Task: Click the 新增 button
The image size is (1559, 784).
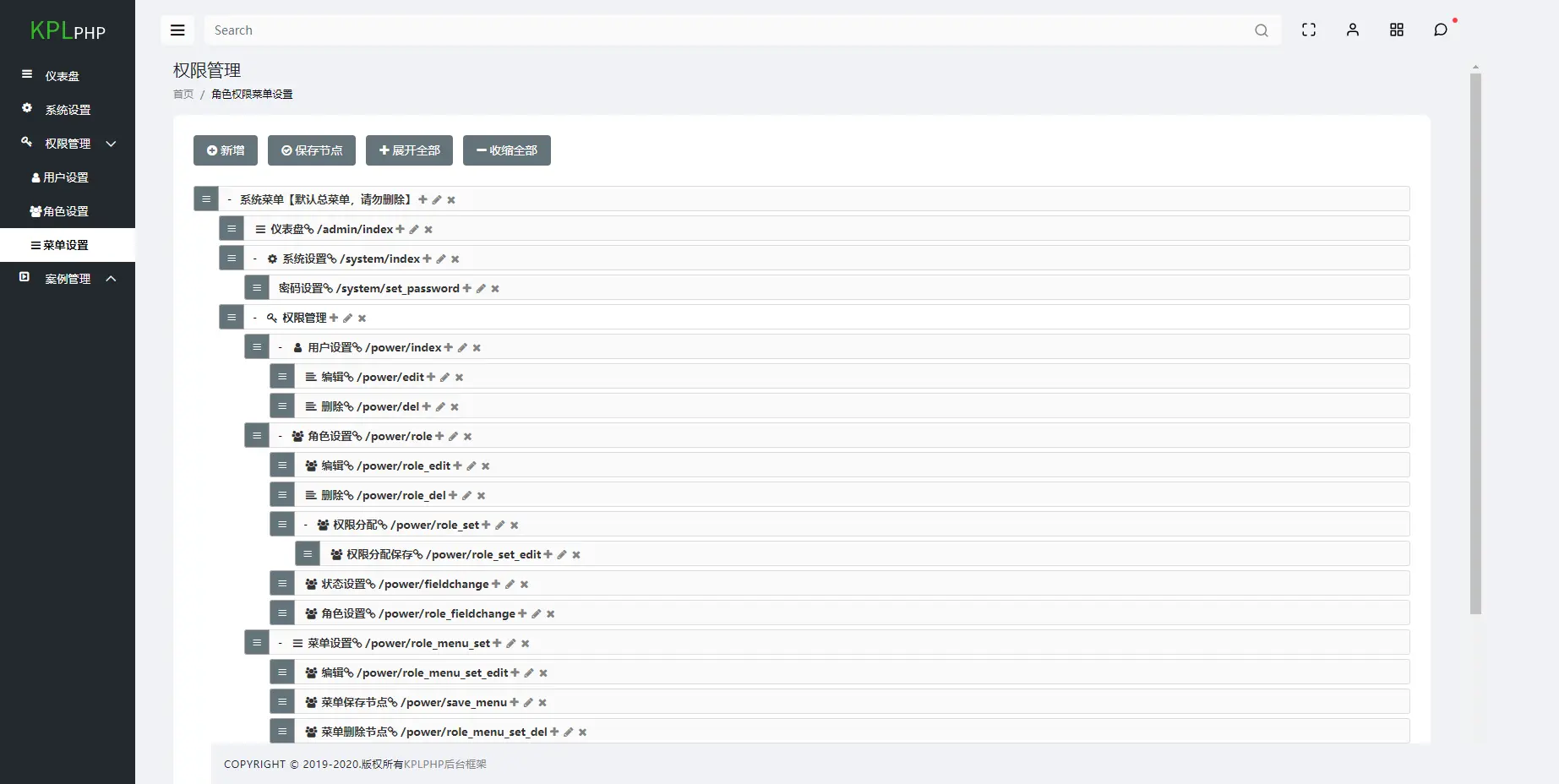Action: pyautogui.click(x=226, y=150)
